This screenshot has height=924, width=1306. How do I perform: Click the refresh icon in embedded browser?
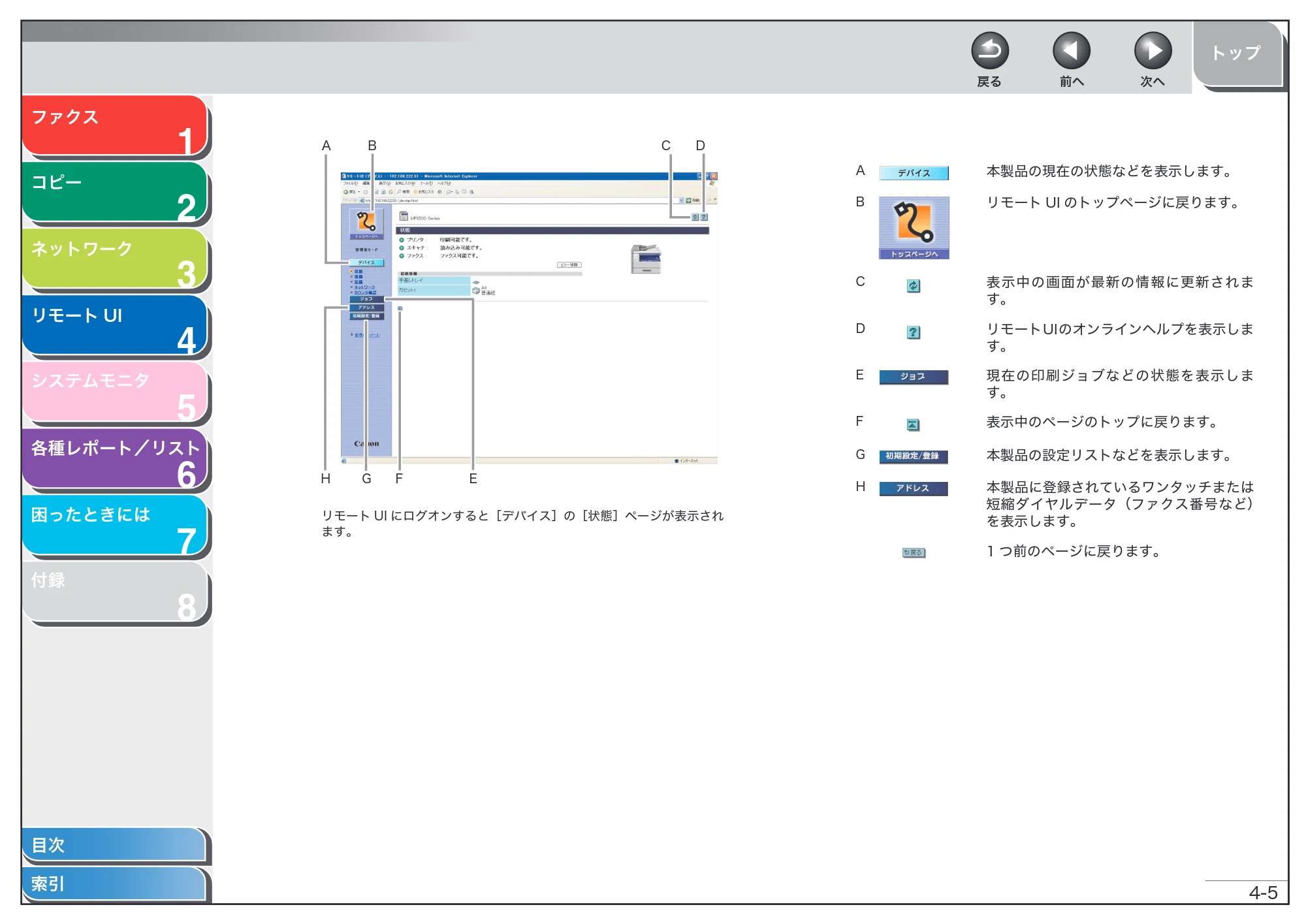click(x=695, y=217)
